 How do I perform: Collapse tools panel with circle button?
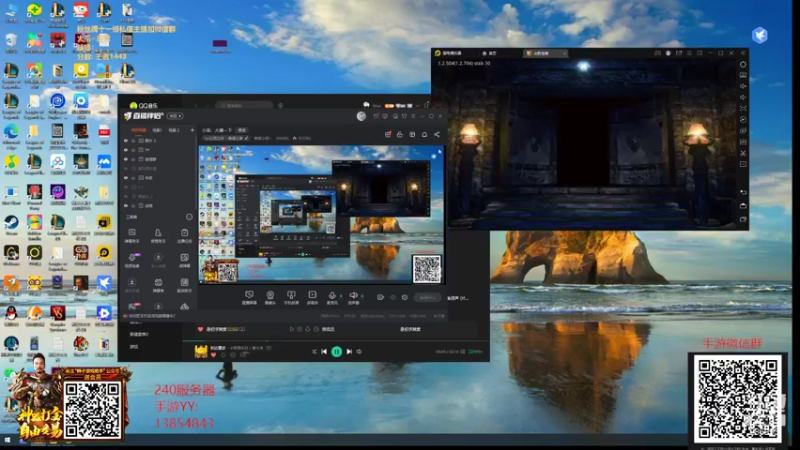pos(189,217)
